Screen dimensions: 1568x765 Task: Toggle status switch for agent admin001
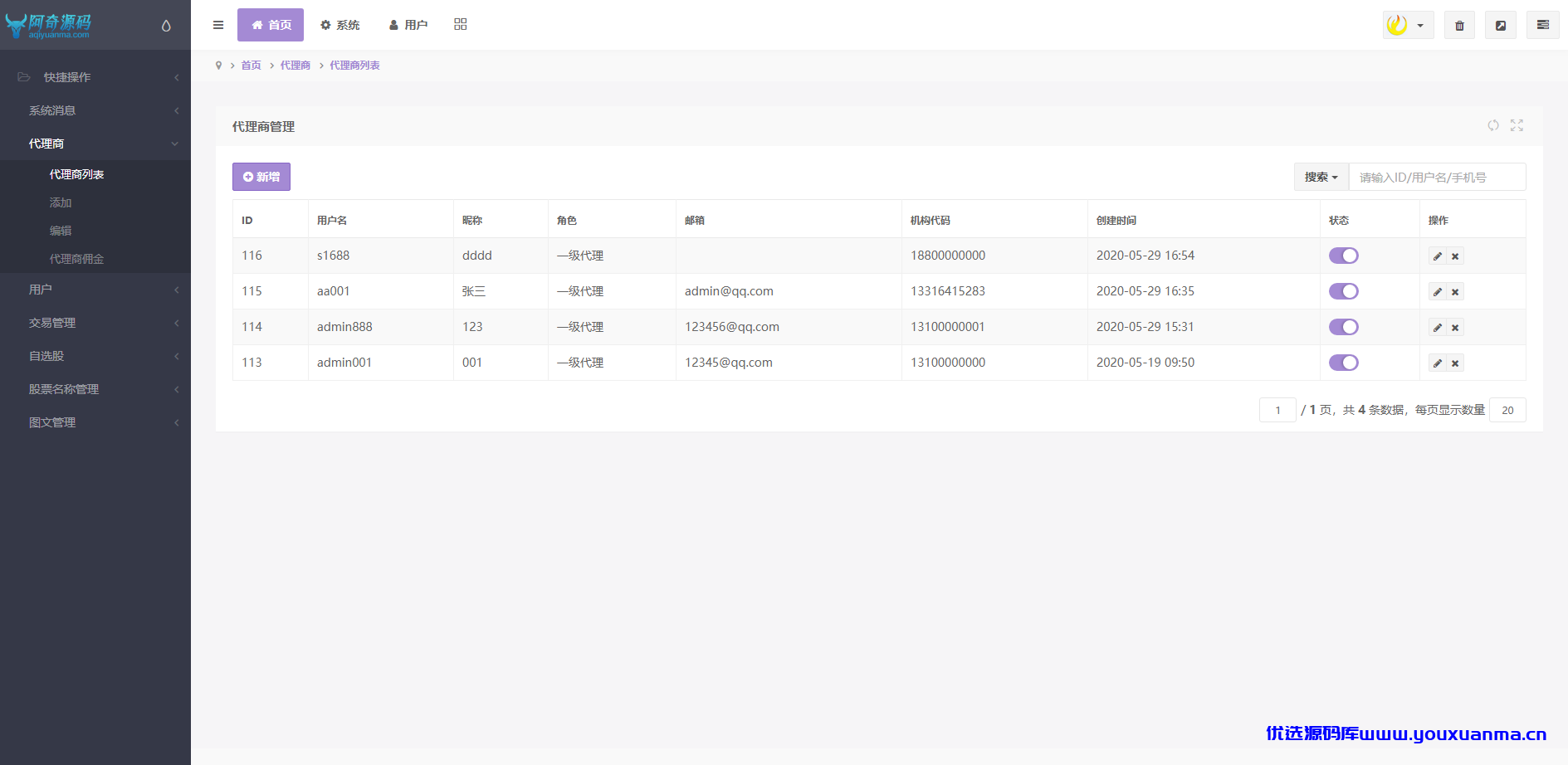[1344, 363]
